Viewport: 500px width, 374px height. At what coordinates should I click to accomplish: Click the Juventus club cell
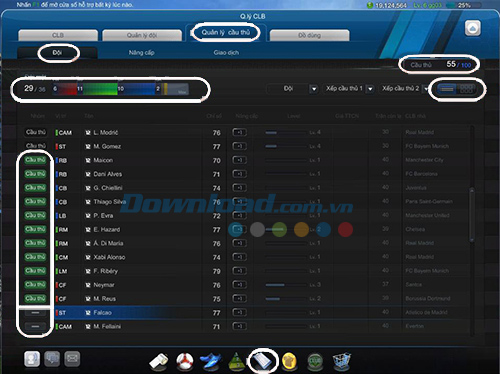coord(416,188)
